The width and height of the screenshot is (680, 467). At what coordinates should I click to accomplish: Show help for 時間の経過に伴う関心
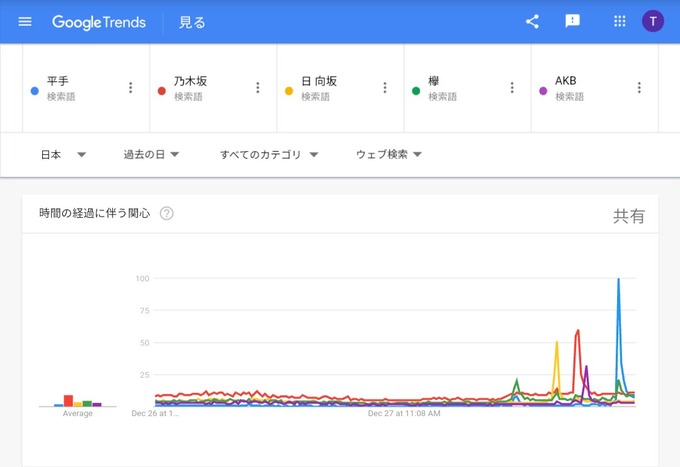tap(167, 213)
